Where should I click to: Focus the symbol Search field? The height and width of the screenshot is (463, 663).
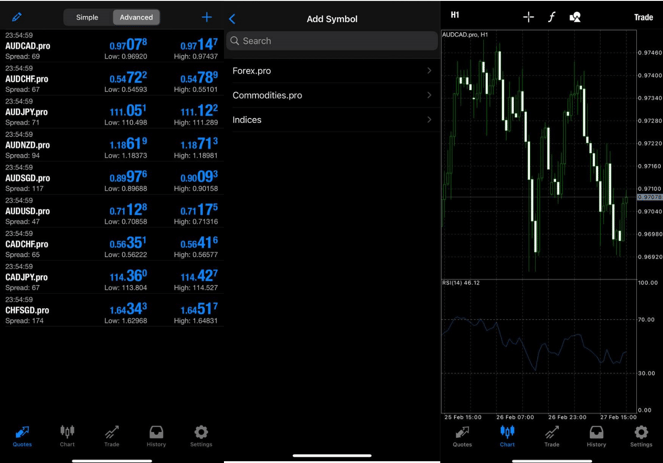pyautogui.click(x=332, y=41)
